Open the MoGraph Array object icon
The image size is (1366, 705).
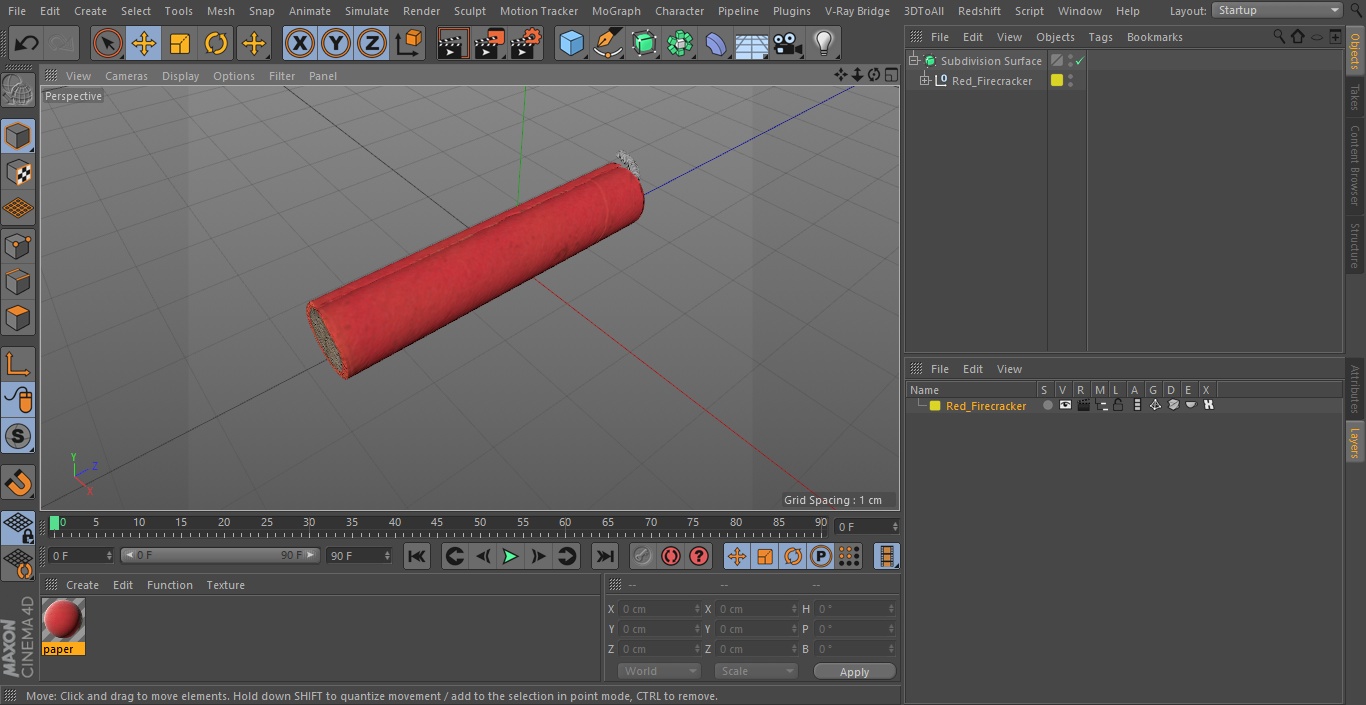(680, 43)
